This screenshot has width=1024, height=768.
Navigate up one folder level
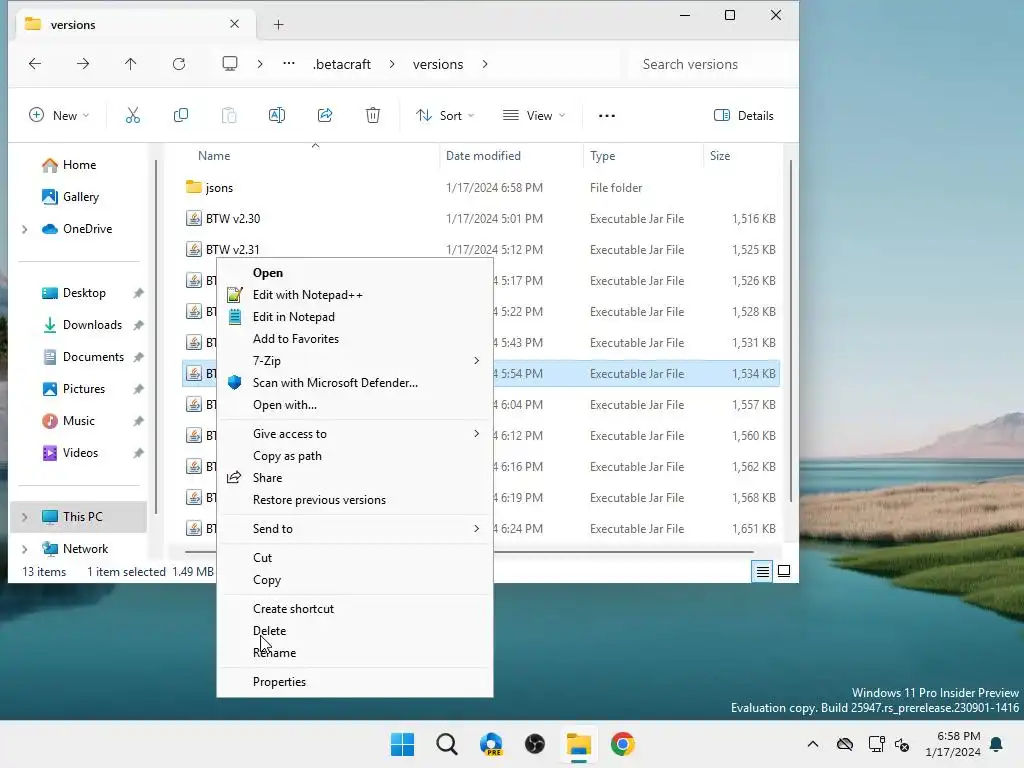tap(131, 64)
